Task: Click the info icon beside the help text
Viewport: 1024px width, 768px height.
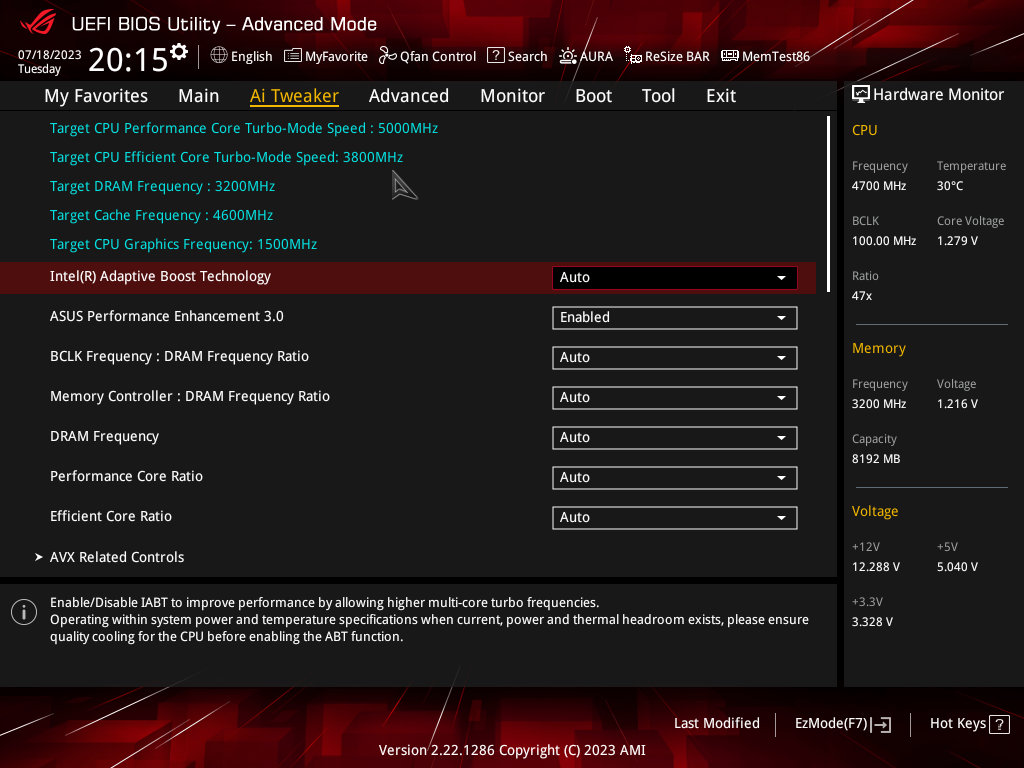Action: coord(24,612)
